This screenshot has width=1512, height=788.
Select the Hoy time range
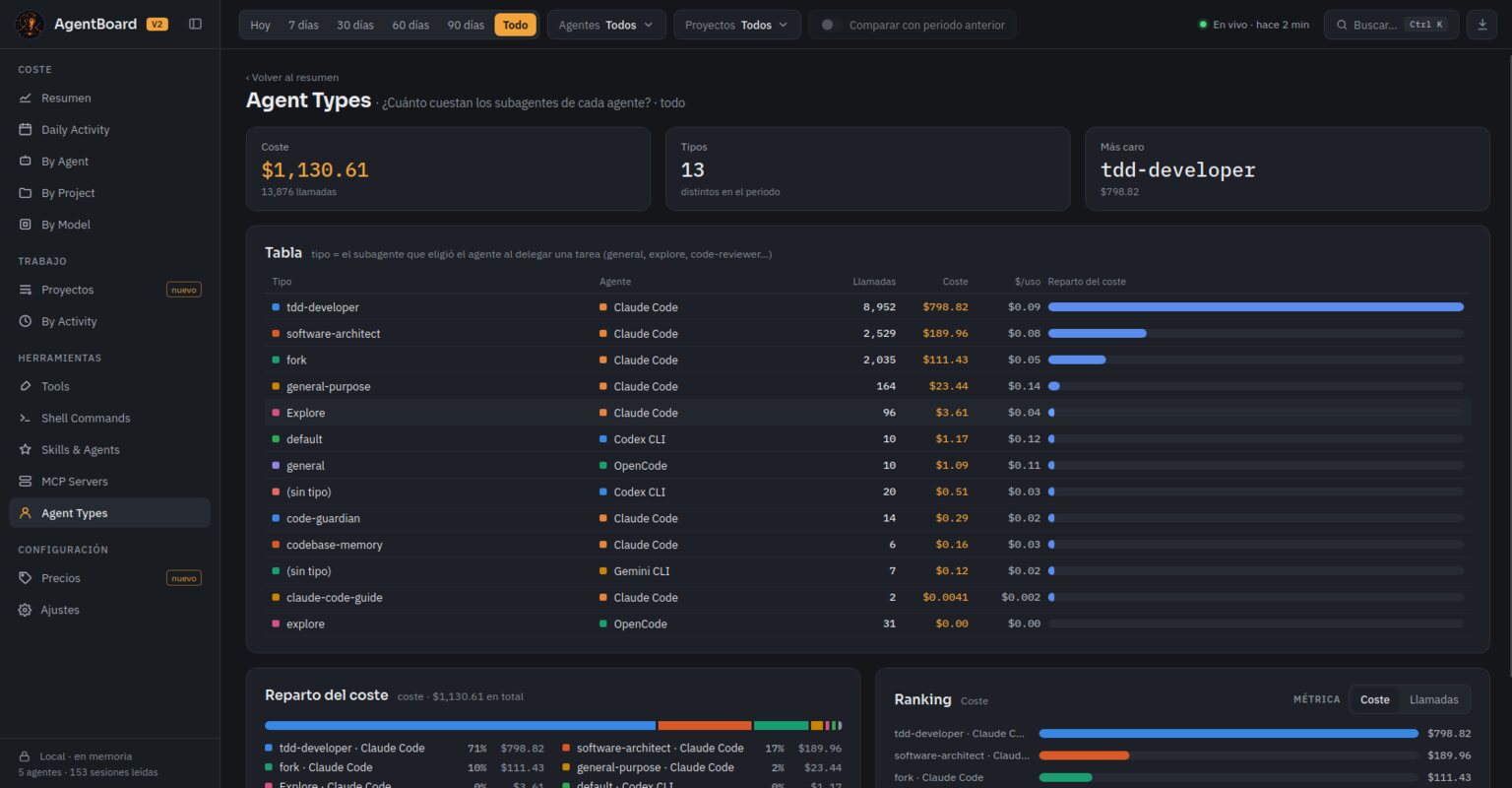[261, 25]
